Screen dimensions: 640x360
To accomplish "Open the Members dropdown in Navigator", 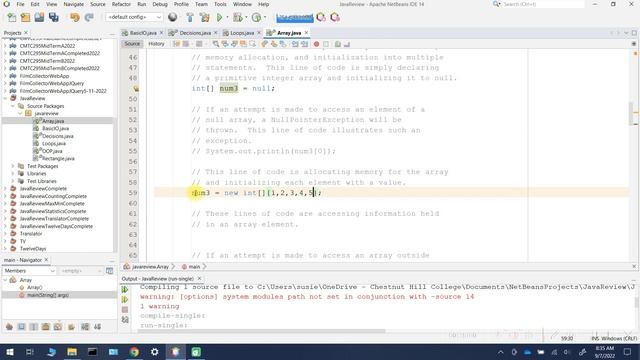I will click(29, 271).
